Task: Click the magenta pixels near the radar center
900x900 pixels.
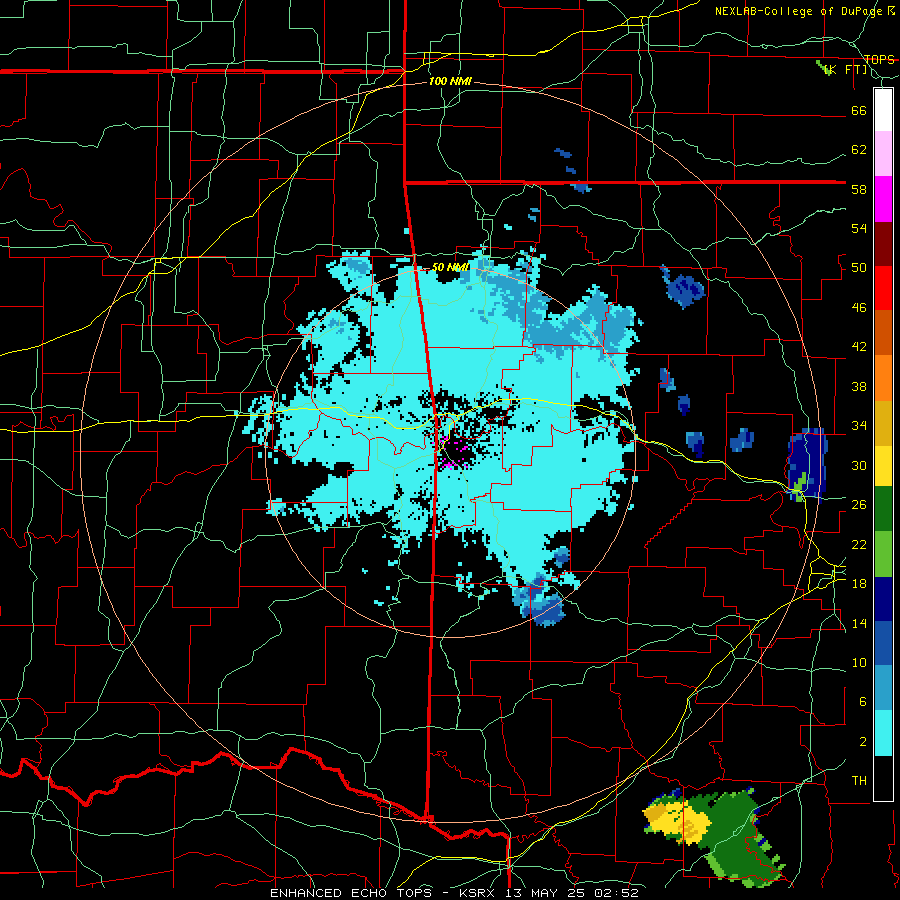Action: pos(453,452)
